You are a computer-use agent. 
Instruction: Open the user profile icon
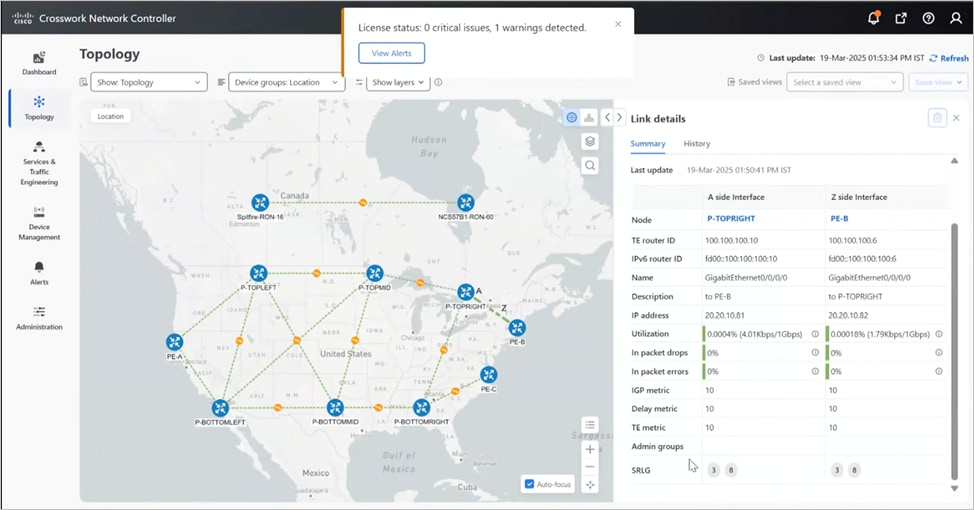coord(956,19)
